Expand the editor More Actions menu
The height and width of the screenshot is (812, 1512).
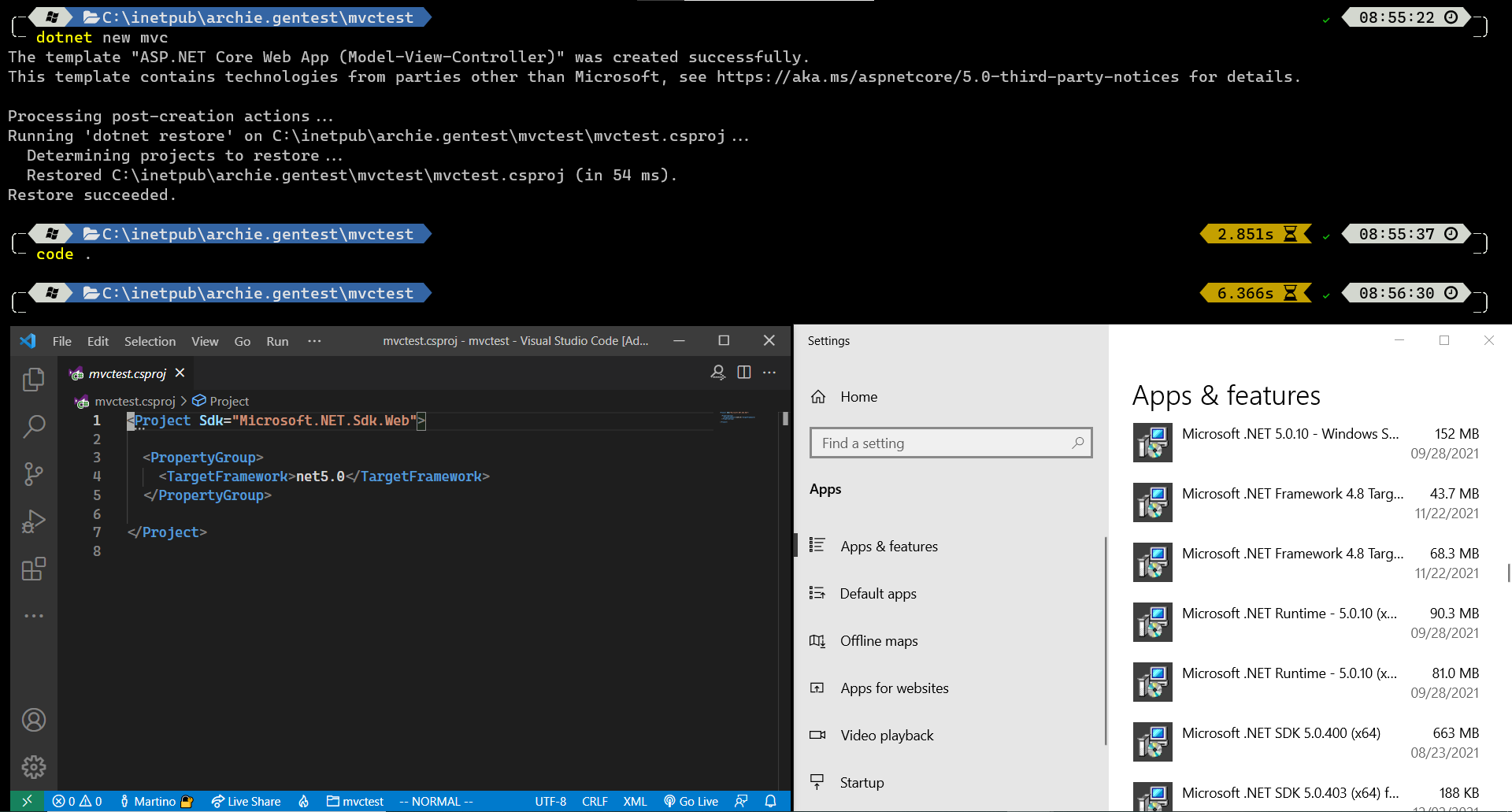[769, 373]
